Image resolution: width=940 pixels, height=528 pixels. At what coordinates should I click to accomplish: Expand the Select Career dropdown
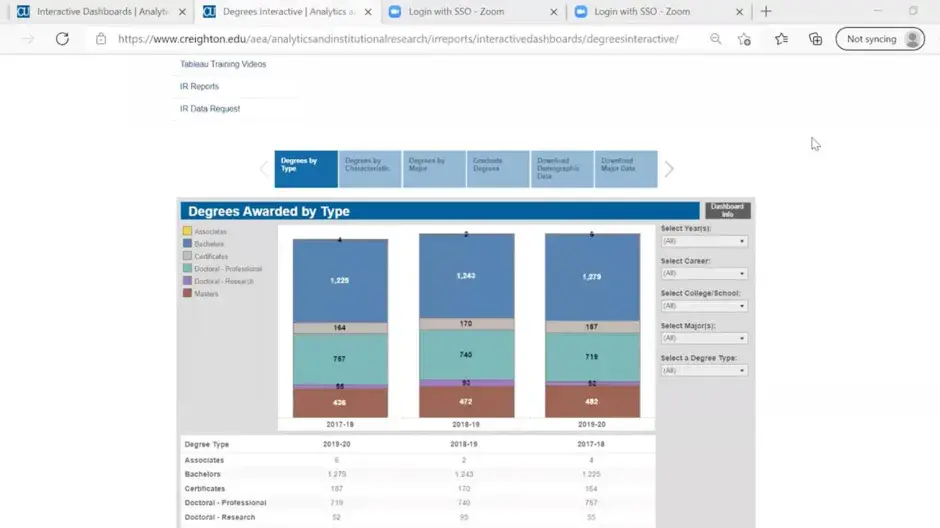(x=703, y=273)
